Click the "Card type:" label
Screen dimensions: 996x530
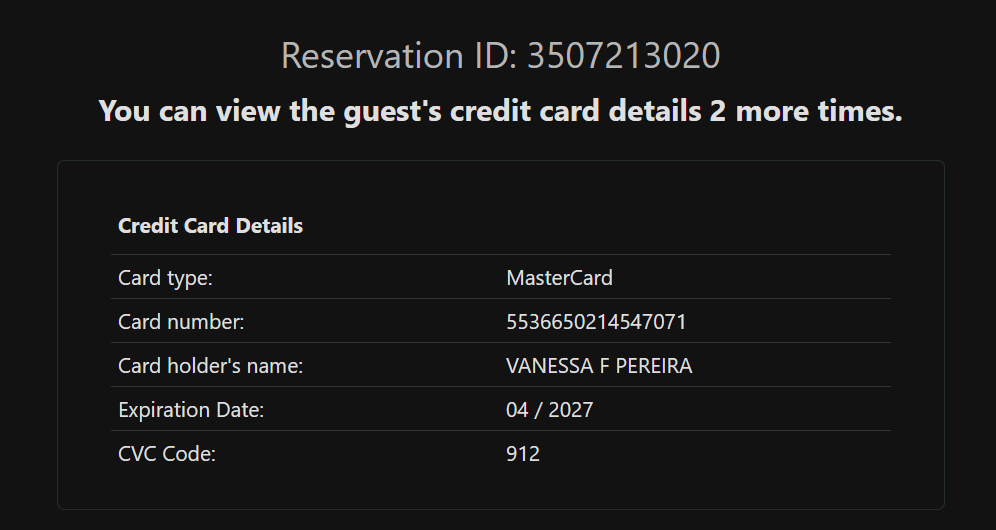[x=165, y=278]
